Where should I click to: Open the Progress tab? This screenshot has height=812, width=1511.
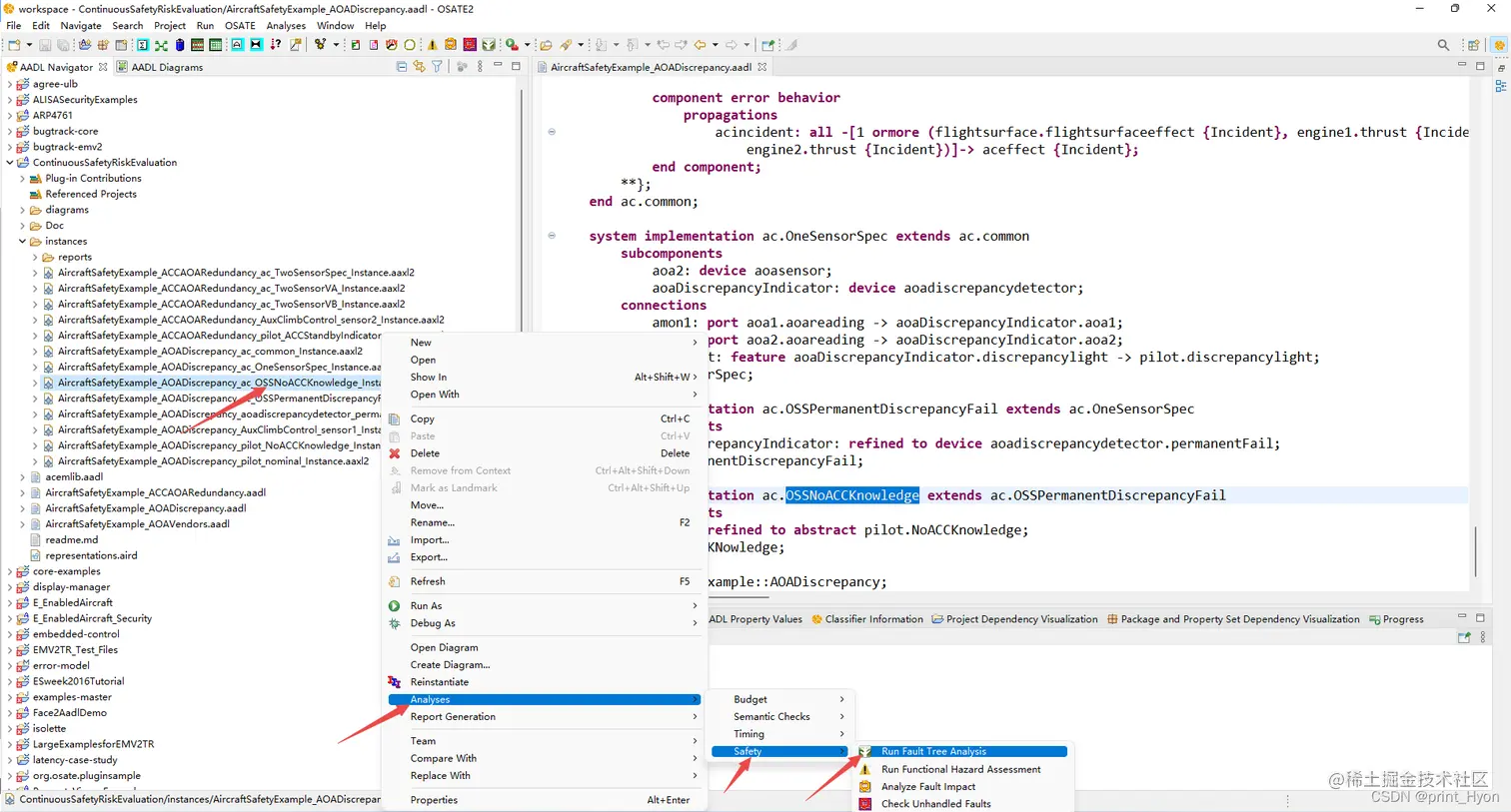(1396, 619)
